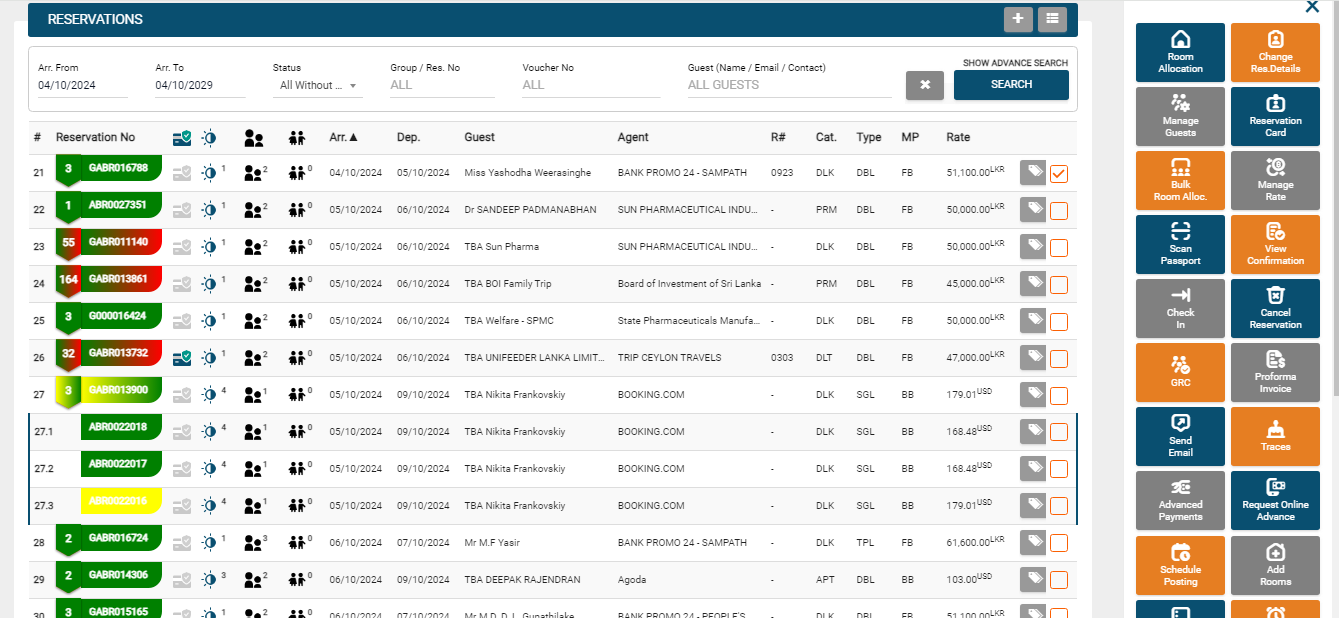Click the Arr. To date field
The image size is (1339, 618).
click(x=200, y=86)
